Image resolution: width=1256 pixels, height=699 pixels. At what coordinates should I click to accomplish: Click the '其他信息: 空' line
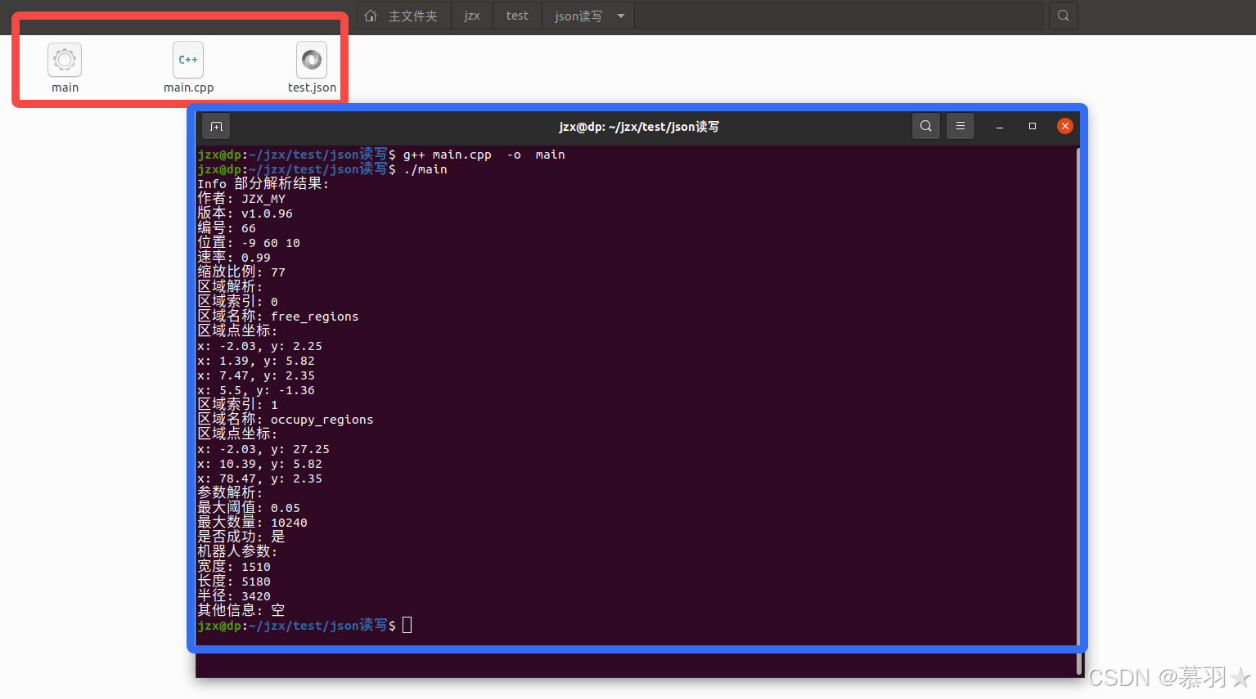click(241, 610)
